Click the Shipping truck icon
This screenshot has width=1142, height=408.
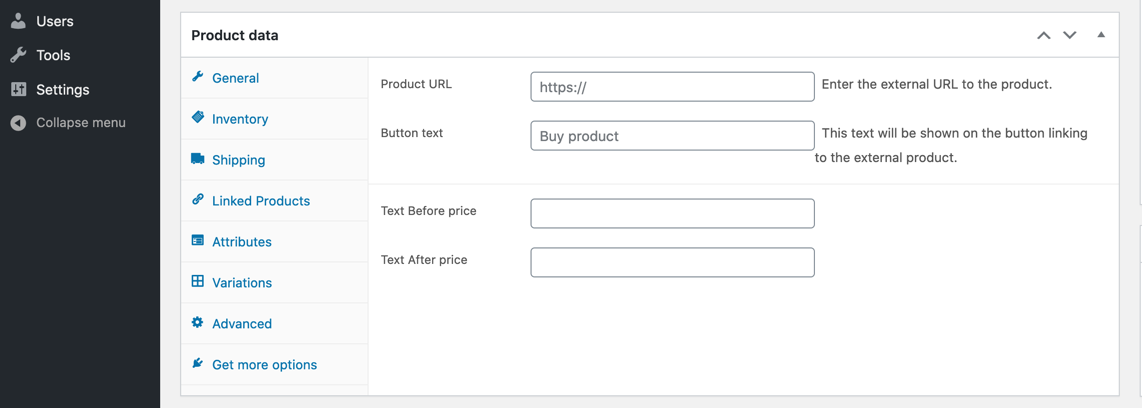point(197,159)
